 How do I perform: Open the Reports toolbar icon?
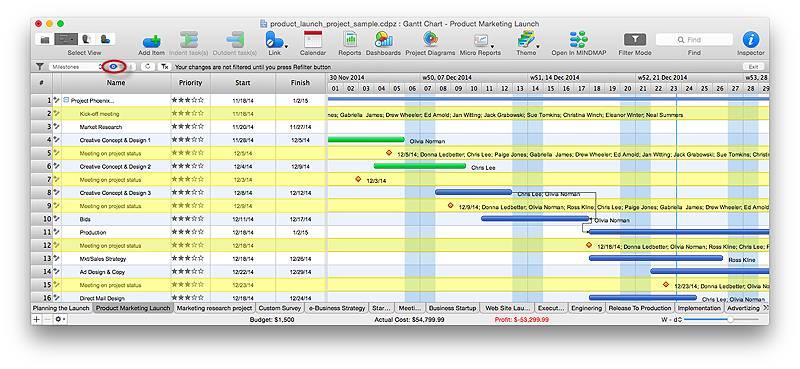pos(350,39)
